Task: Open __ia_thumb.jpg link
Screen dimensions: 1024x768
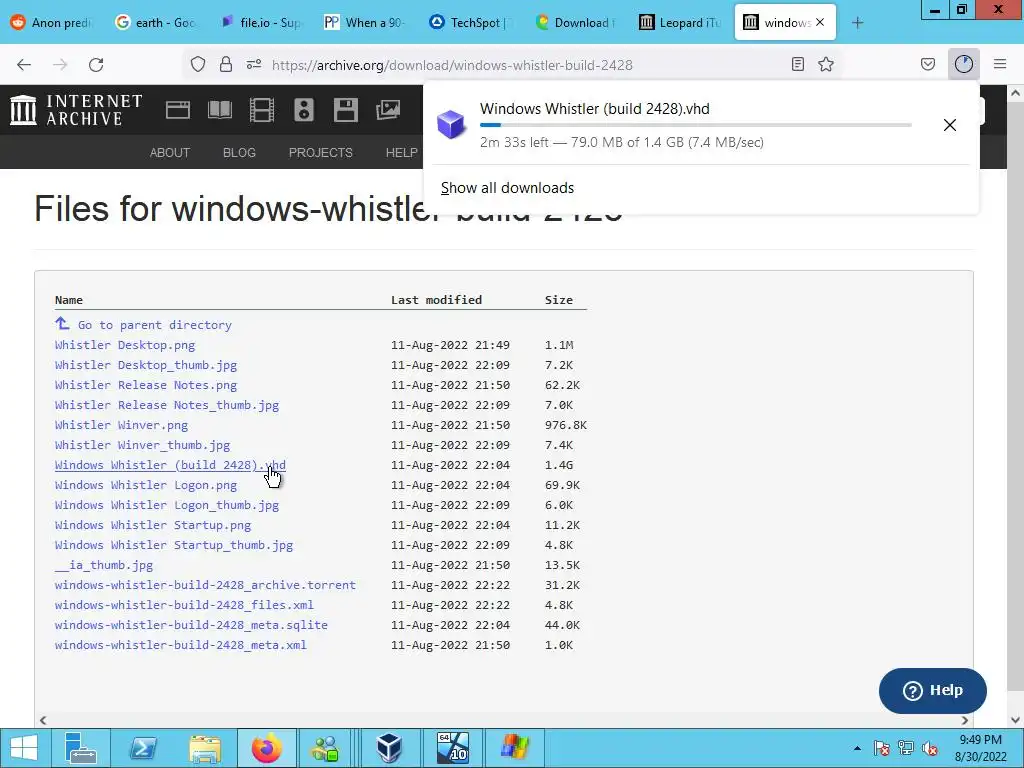Action: [104, 565]
